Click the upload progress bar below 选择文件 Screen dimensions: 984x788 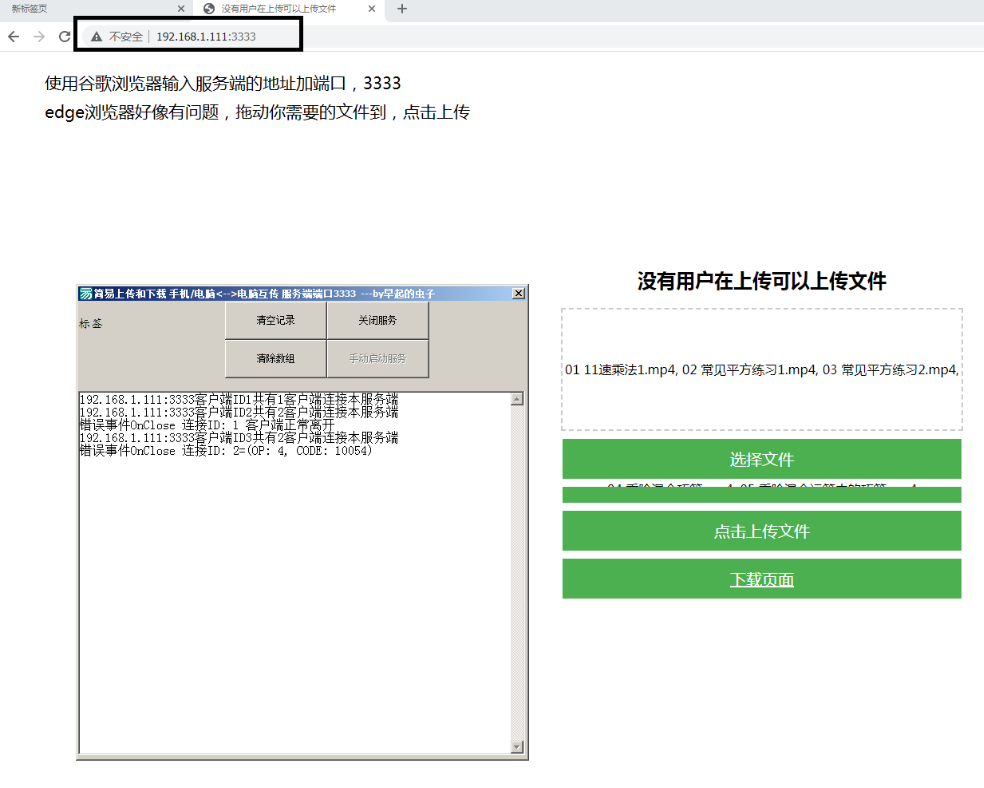761,492
